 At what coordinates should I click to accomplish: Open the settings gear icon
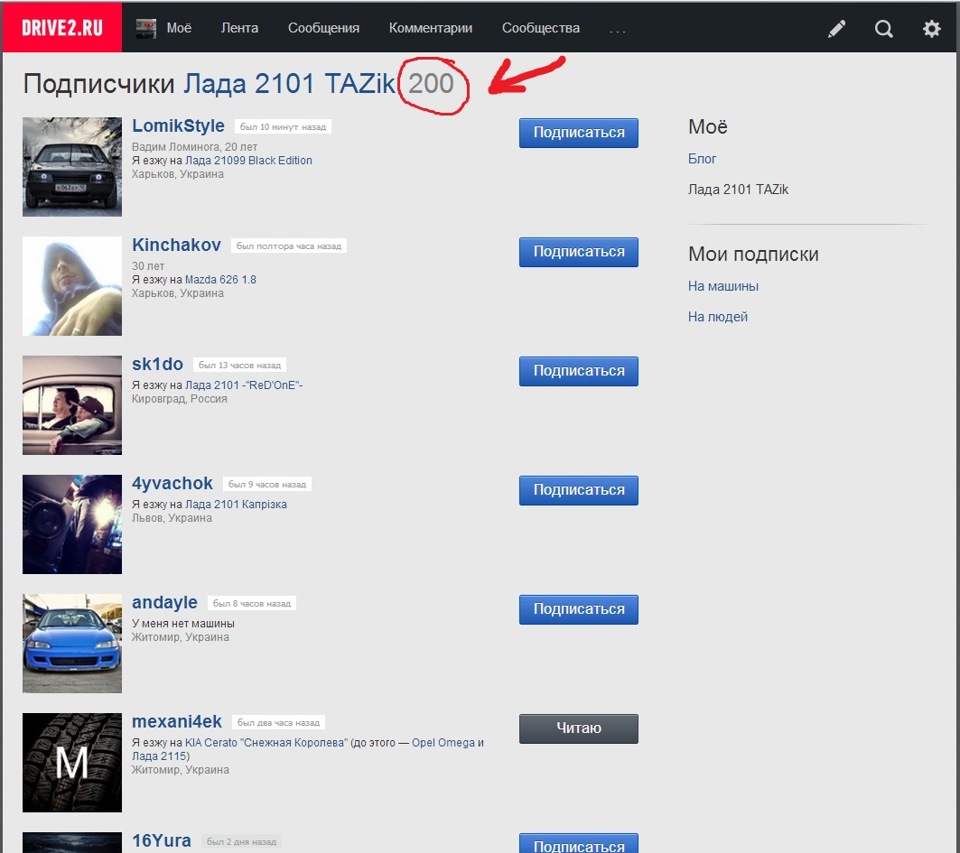(931, 28)
